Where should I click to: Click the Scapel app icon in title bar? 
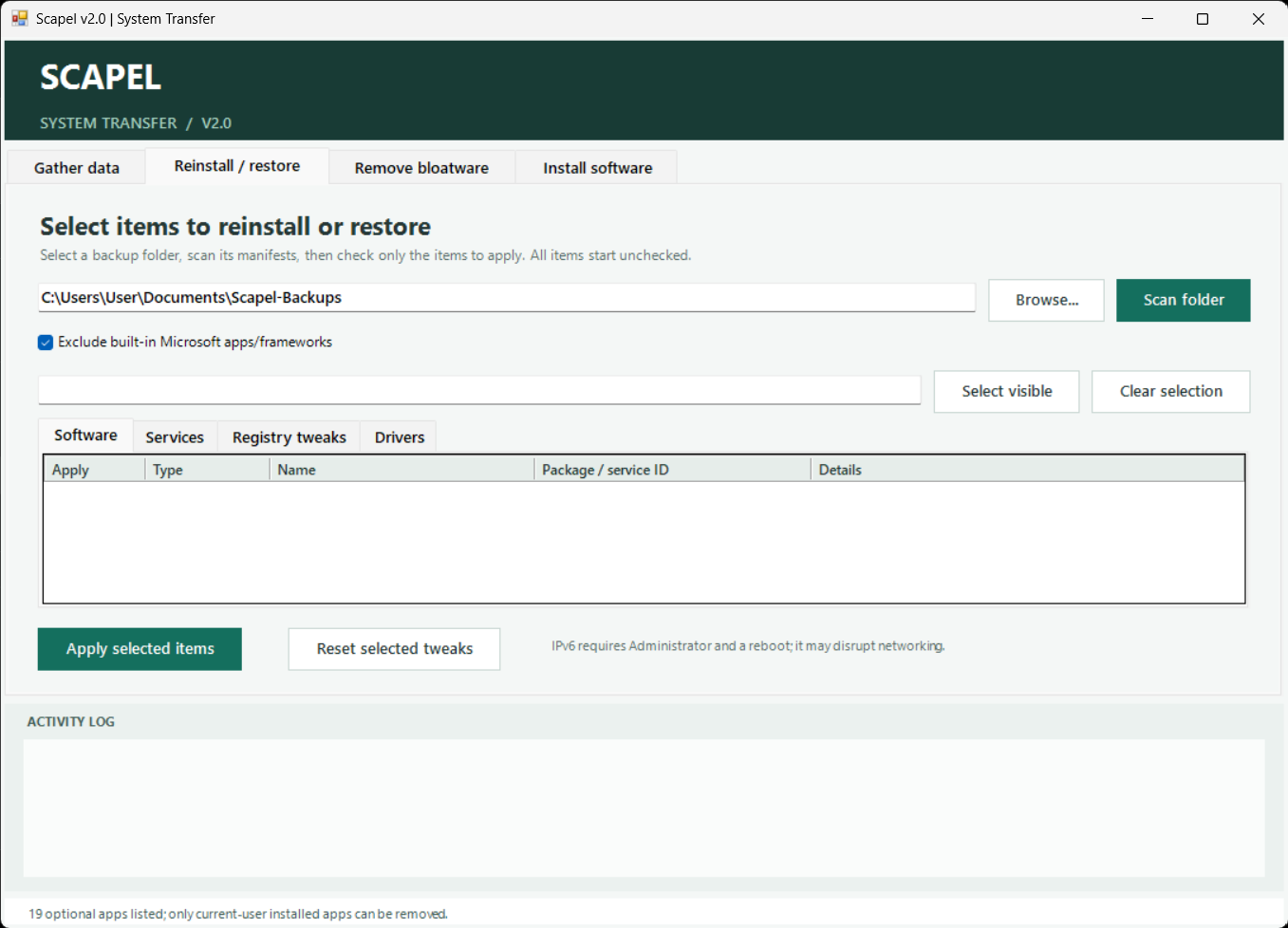coord(19,18)
